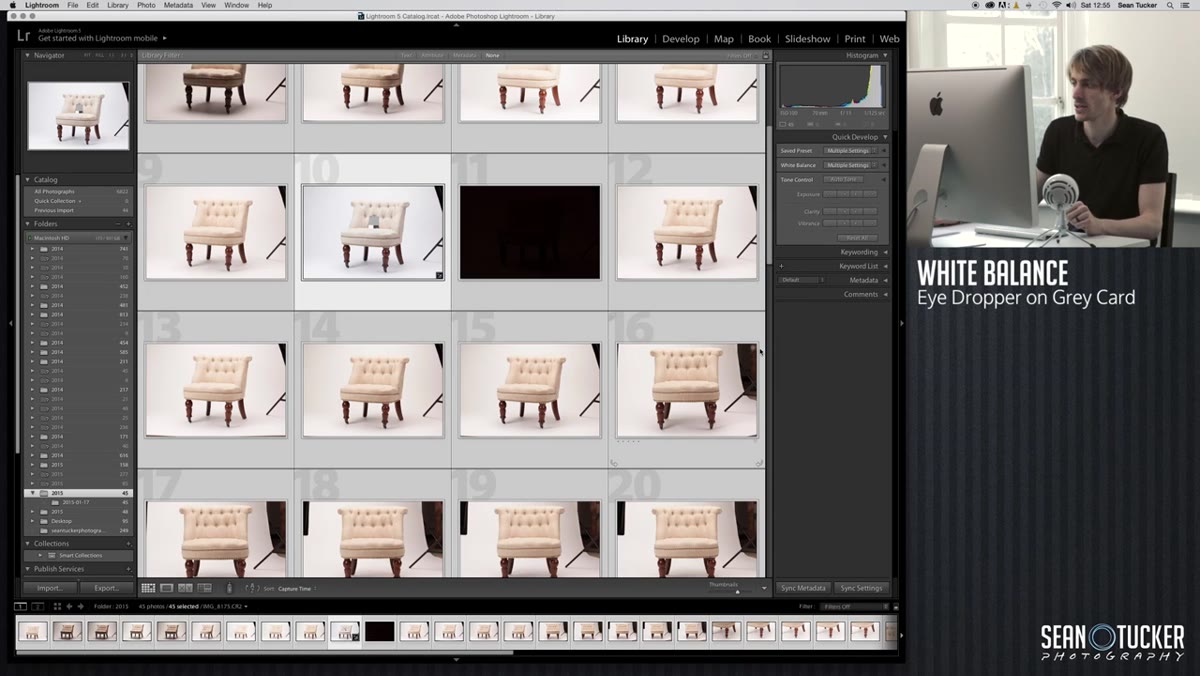The image size is (1200, 676).
Task: Open Survey view icon in toolbar
Action: 204,588
